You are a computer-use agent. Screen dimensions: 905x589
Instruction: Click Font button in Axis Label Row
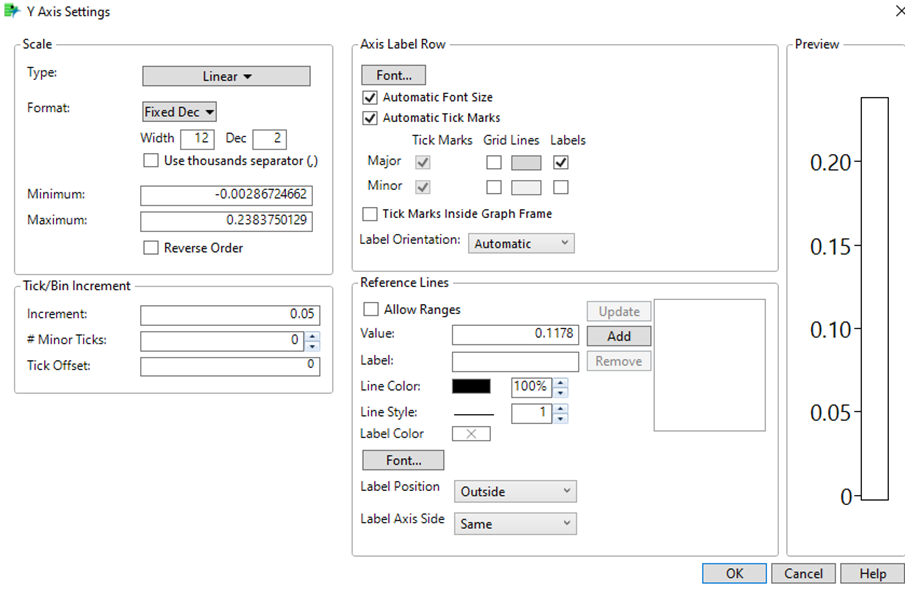coord(393,74)
